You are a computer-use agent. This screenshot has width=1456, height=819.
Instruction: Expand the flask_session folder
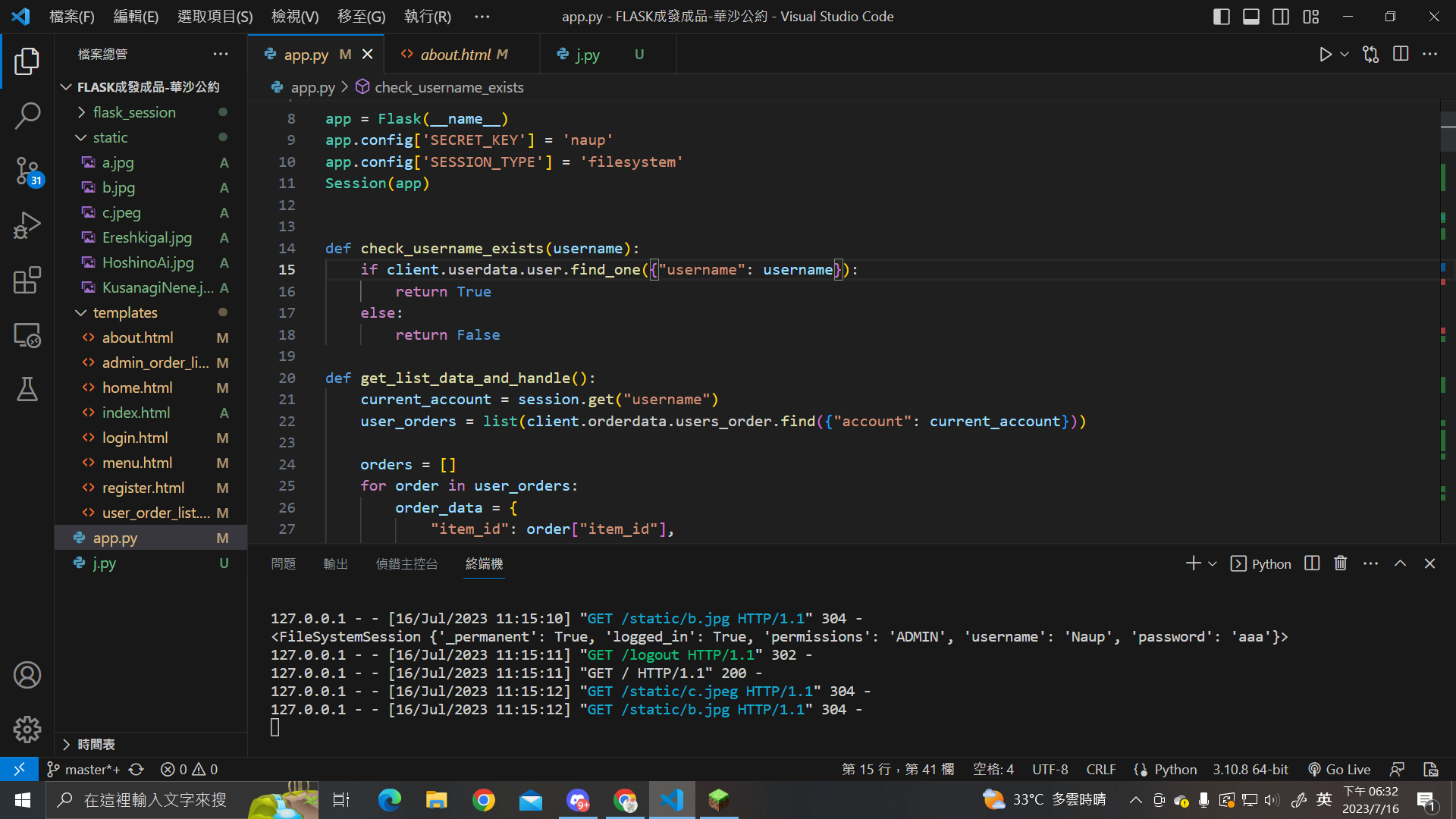pos(134,112)
